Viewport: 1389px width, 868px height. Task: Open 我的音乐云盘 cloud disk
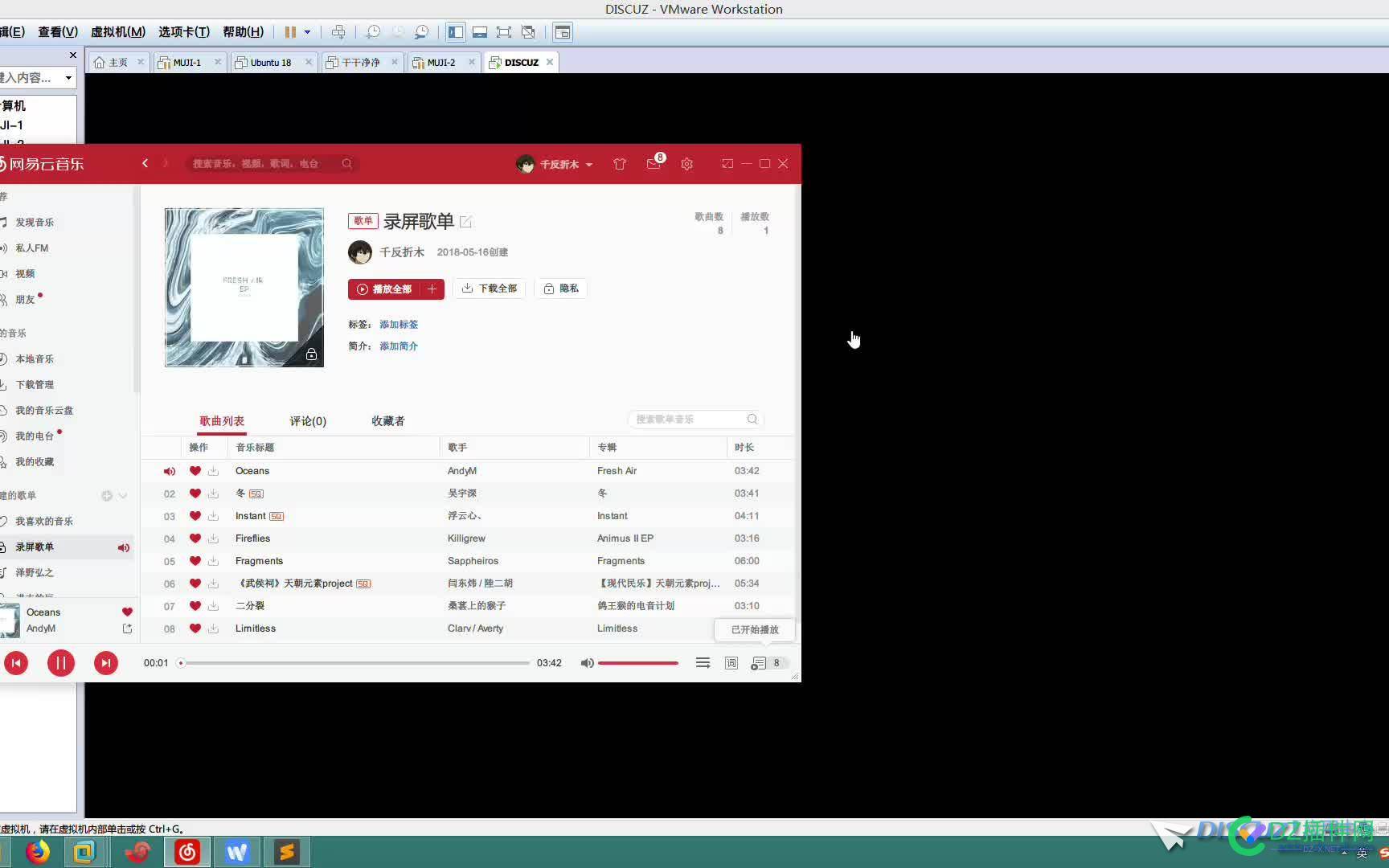pyautogui.click(x=43, y=410)
